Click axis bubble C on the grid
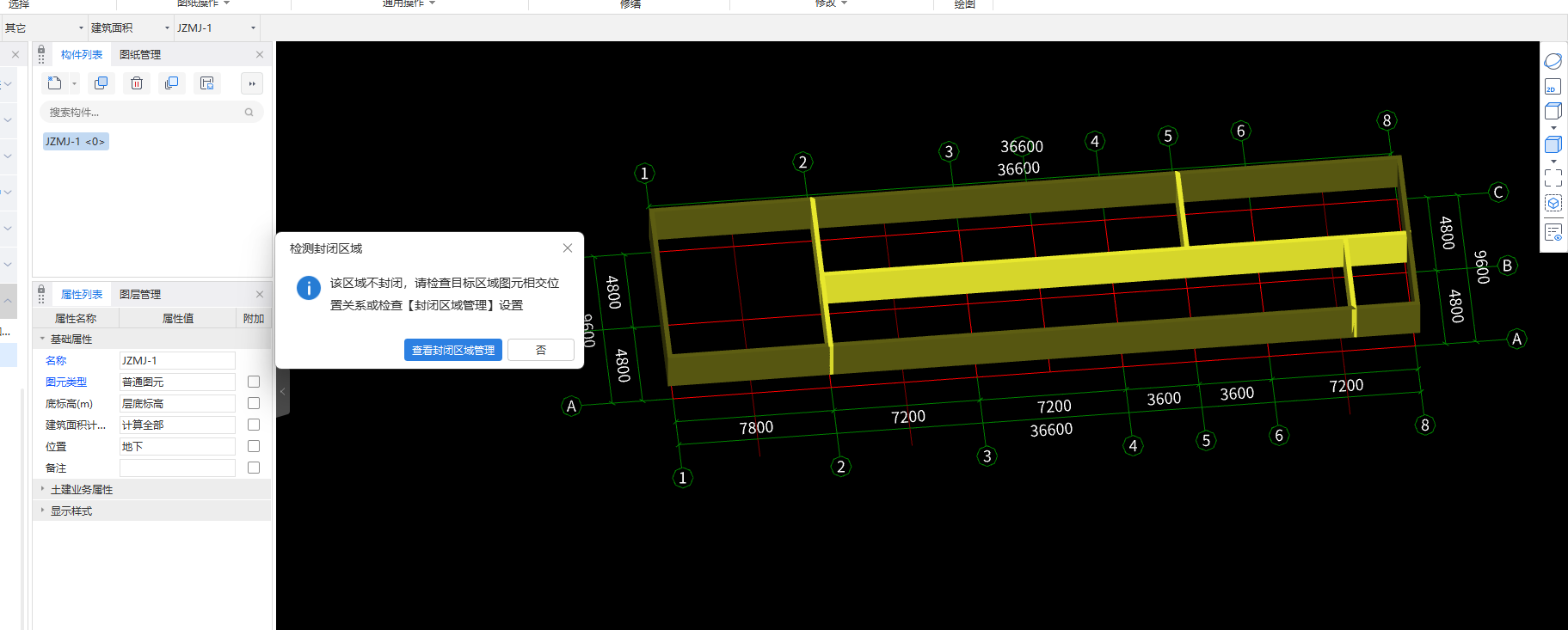 [x=1498, y=193]
